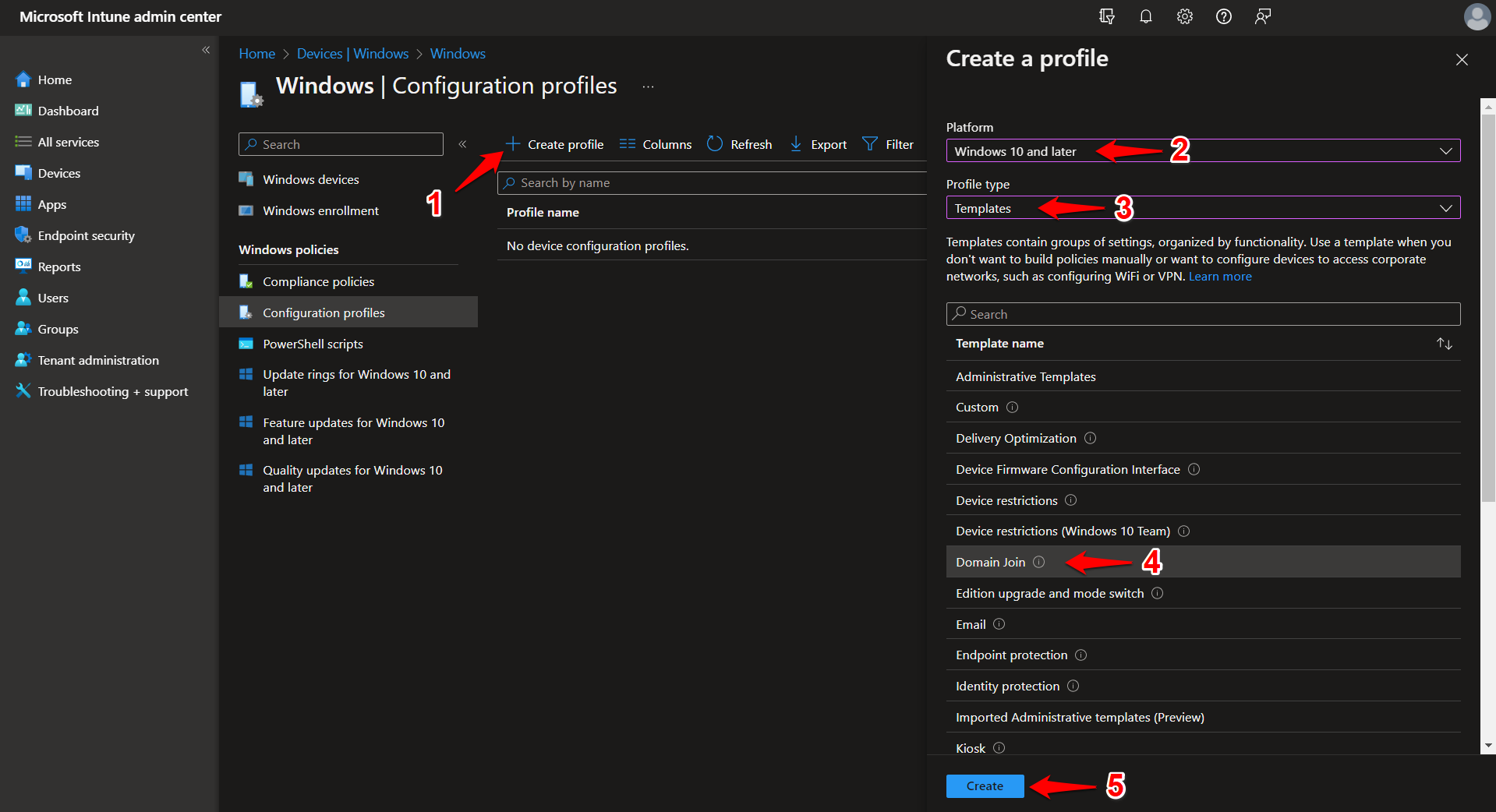
Task: Open the notifications bell
Action: pyautogui.click(x=1145, y=16)
